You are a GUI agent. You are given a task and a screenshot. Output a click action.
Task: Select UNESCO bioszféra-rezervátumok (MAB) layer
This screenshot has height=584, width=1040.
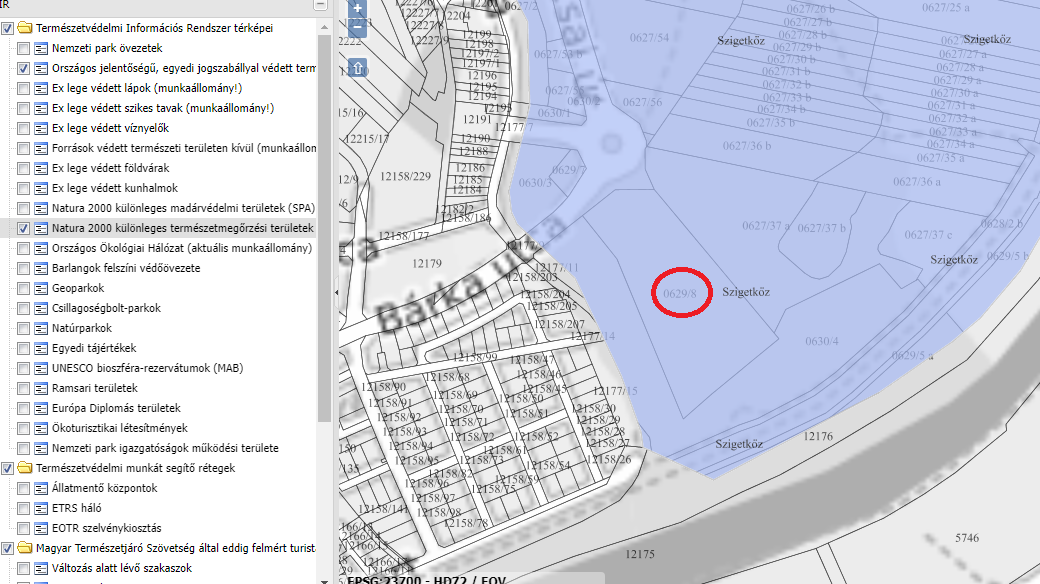[147, 368]
